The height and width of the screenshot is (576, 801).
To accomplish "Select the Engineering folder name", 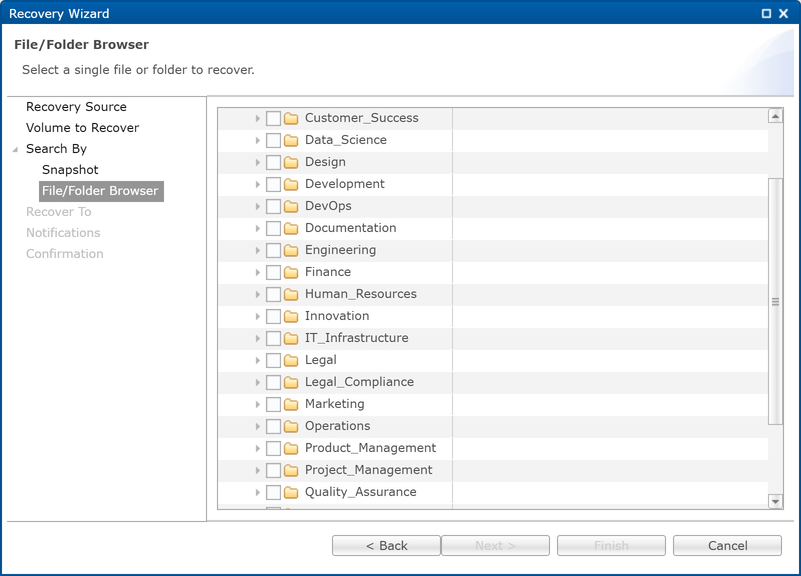I will 340,250.
